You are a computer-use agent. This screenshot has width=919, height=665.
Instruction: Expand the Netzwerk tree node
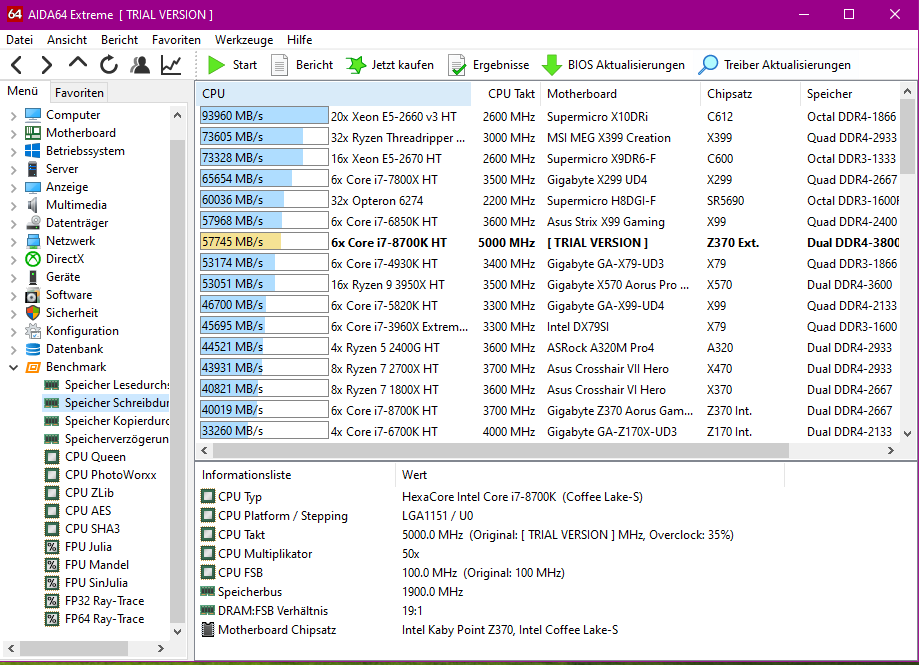point(13,243)
